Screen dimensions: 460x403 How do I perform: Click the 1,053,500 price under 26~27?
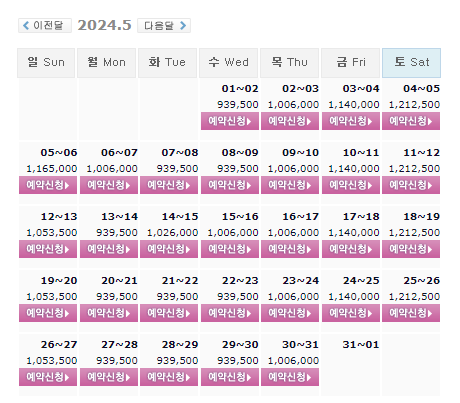pyautogui.click(x=52, y=361)
